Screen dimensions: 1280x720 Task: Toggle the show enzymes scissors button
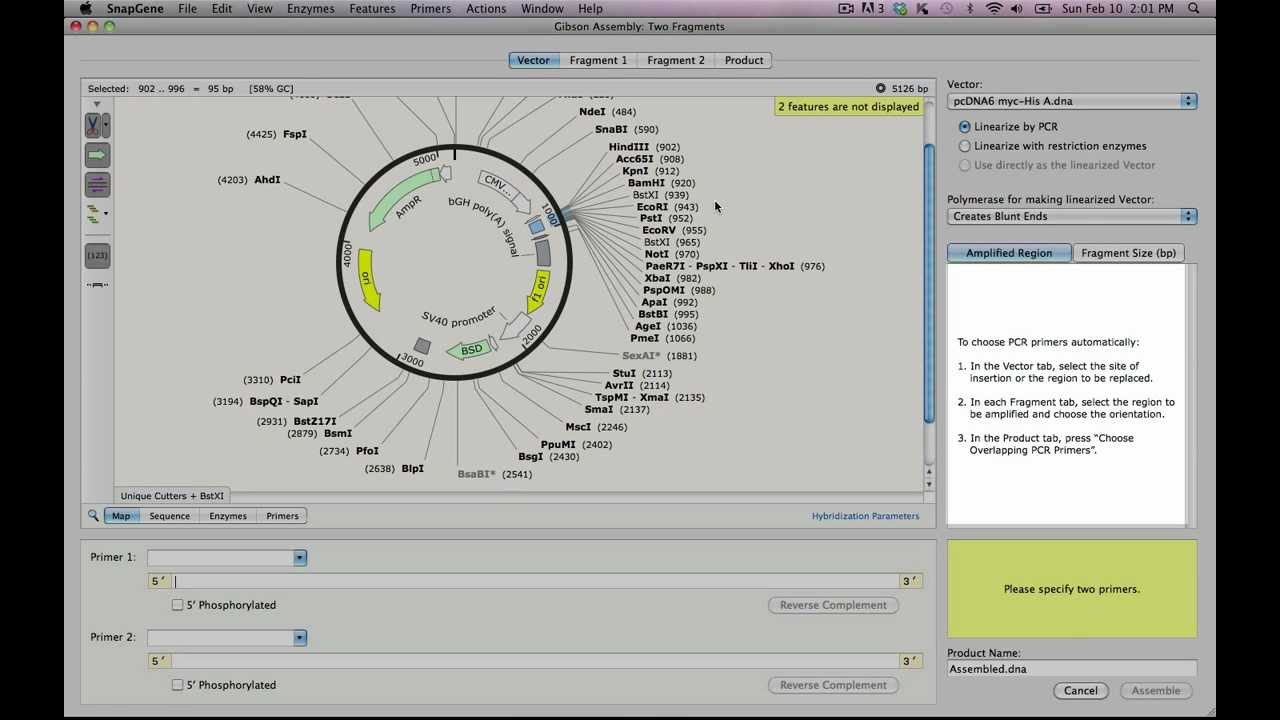point(93,125)
